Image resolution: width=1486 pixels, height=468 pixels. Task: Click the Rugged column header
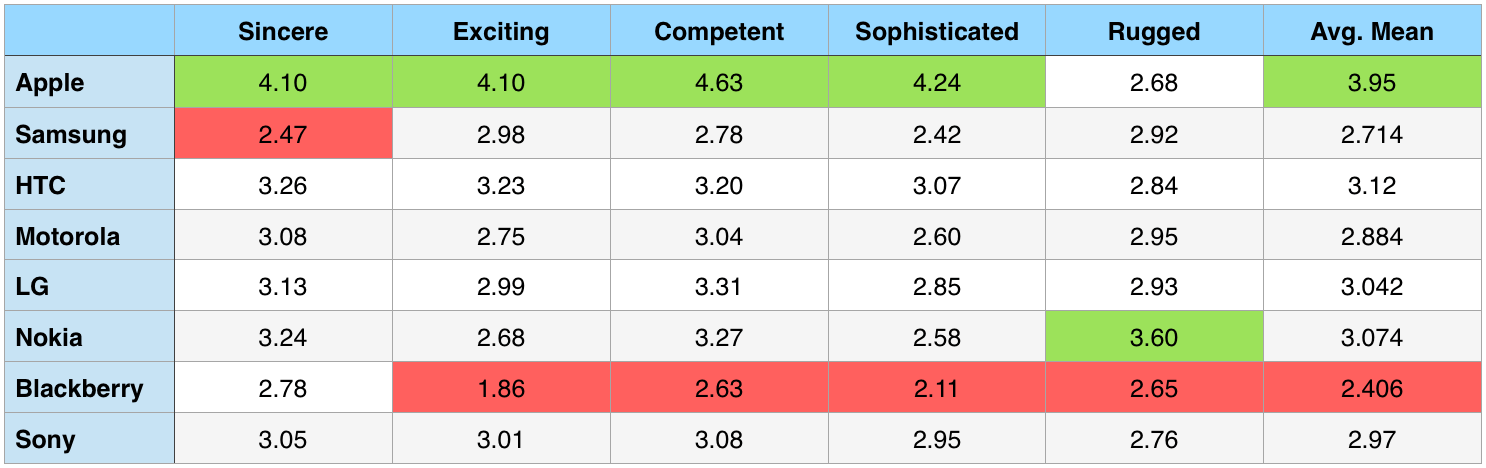click(1154, 31)
